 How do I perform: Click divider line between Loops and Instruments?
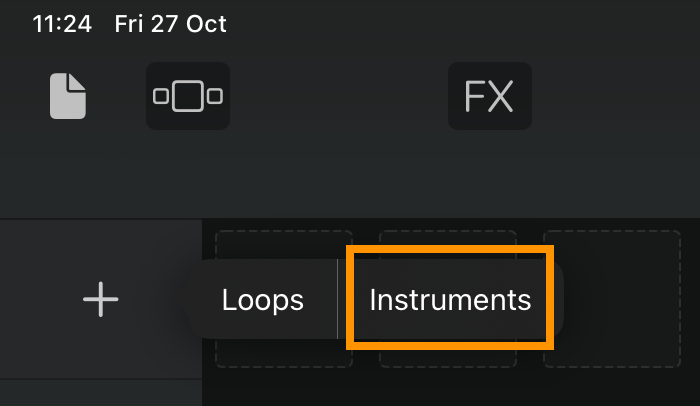point(338,299)
